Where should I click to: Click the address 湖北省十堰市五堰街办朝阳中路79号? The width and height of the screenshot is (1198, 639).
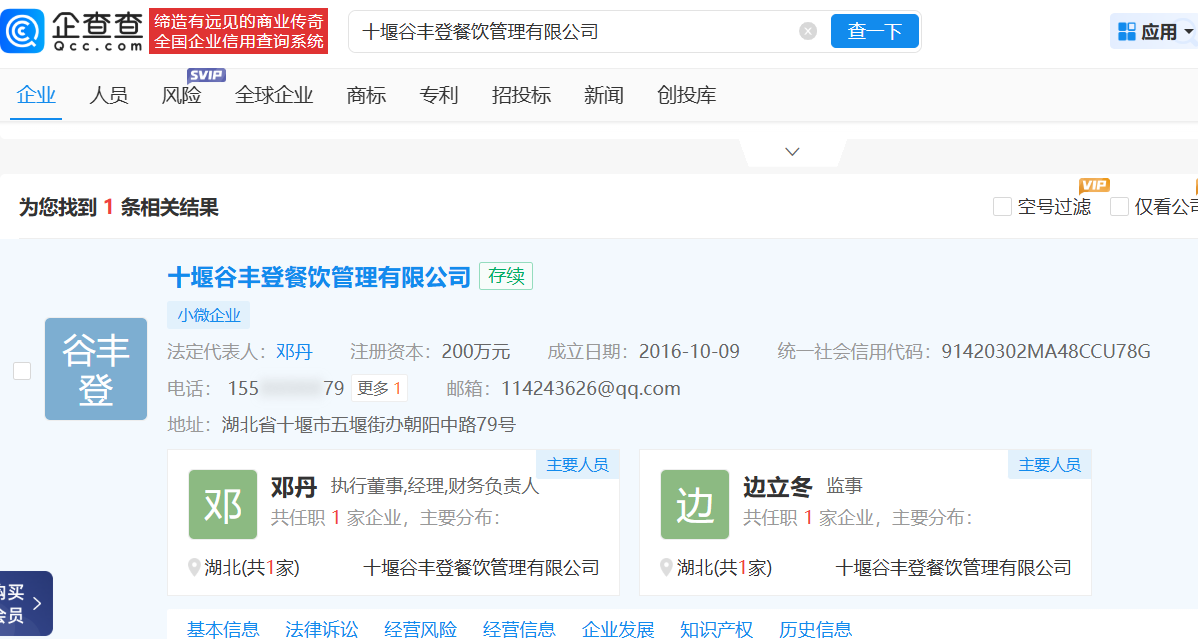[x=368, y=425]
